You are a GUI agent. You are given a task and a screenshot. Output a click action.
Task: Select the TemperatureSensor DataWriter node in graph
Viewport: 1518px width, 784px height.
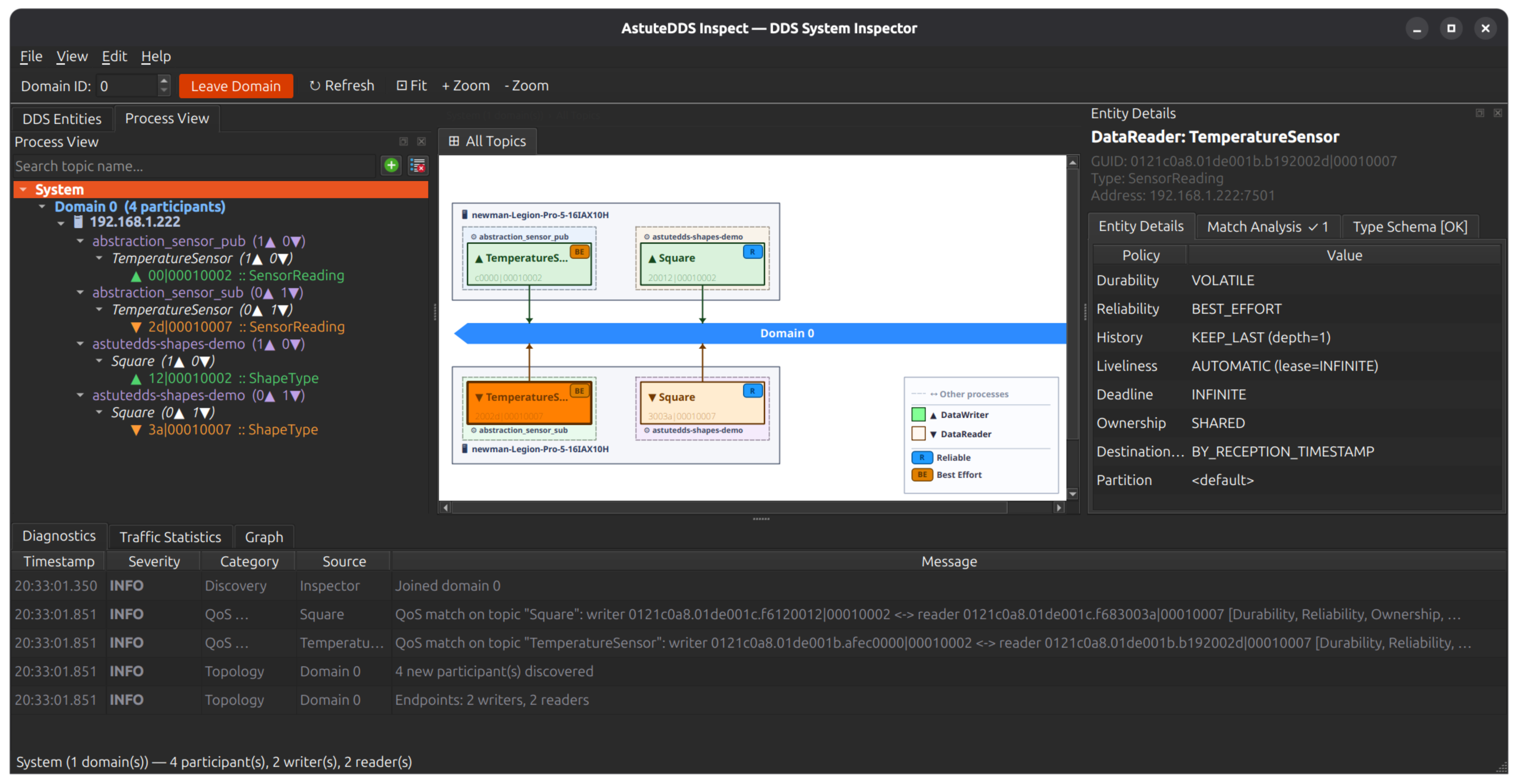pyautogui.click(x=529, y=265)
